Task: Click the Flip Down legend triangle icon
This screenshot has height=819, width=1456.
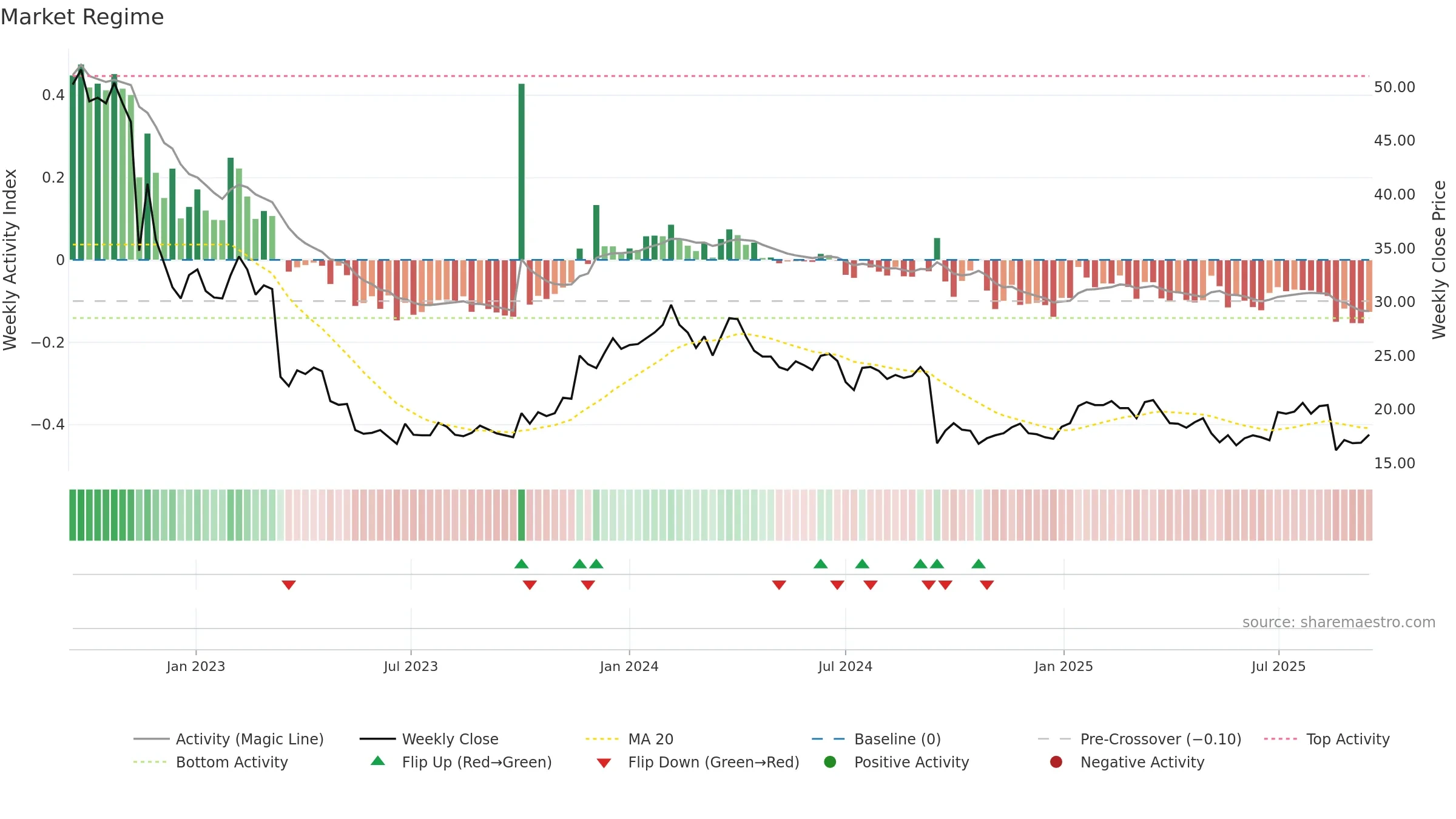Action: pyautogui.click(x=604, y=763)
